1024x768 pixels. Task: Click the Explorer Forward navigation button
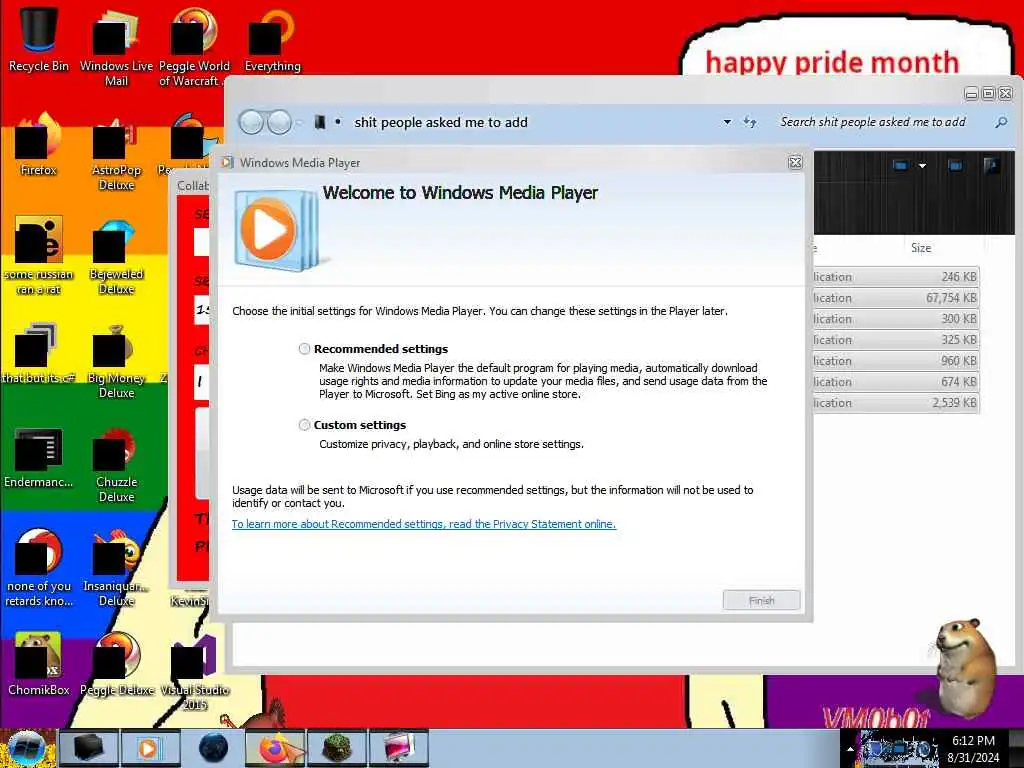pyautogui.click(x=280, y=122)
